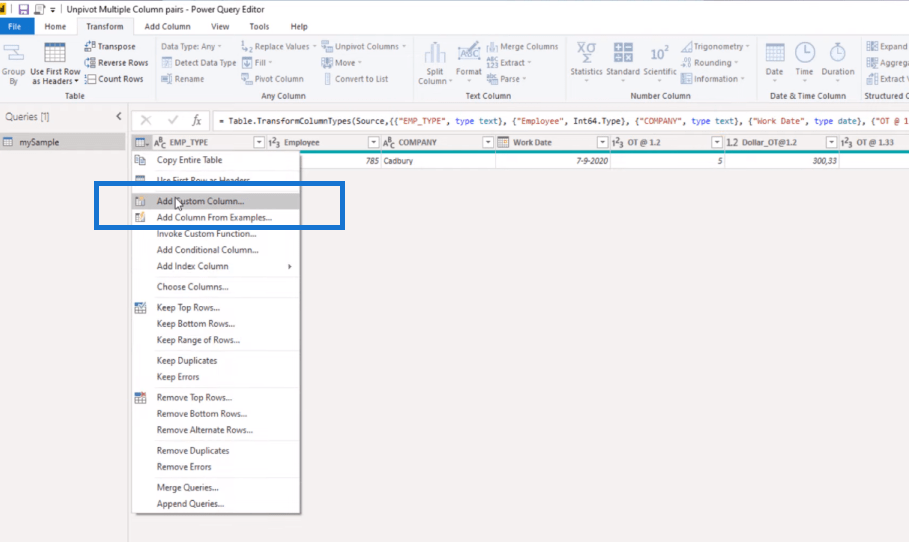This screenshot has height=542, width=909.
Task: Open Dollar_OT@1.2 column filter dropdown
Action: [831, 143]
